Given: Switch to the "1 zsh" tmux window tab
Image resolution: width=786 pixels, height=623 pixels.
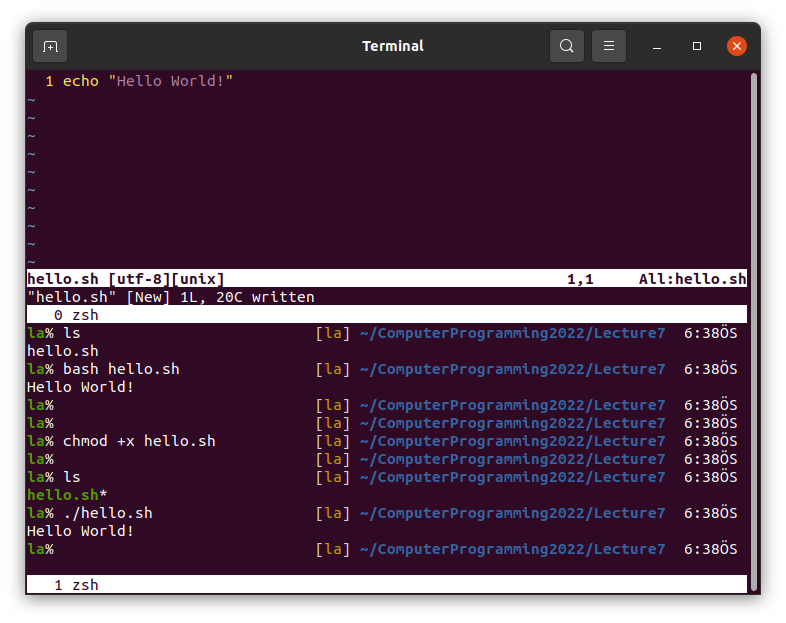Looking at the screenshot, I should 76,585.
